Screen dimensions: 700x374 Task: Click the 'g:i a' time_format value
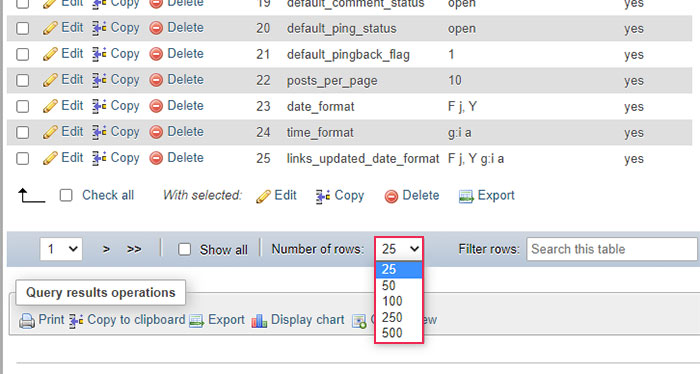pos(459,133)
